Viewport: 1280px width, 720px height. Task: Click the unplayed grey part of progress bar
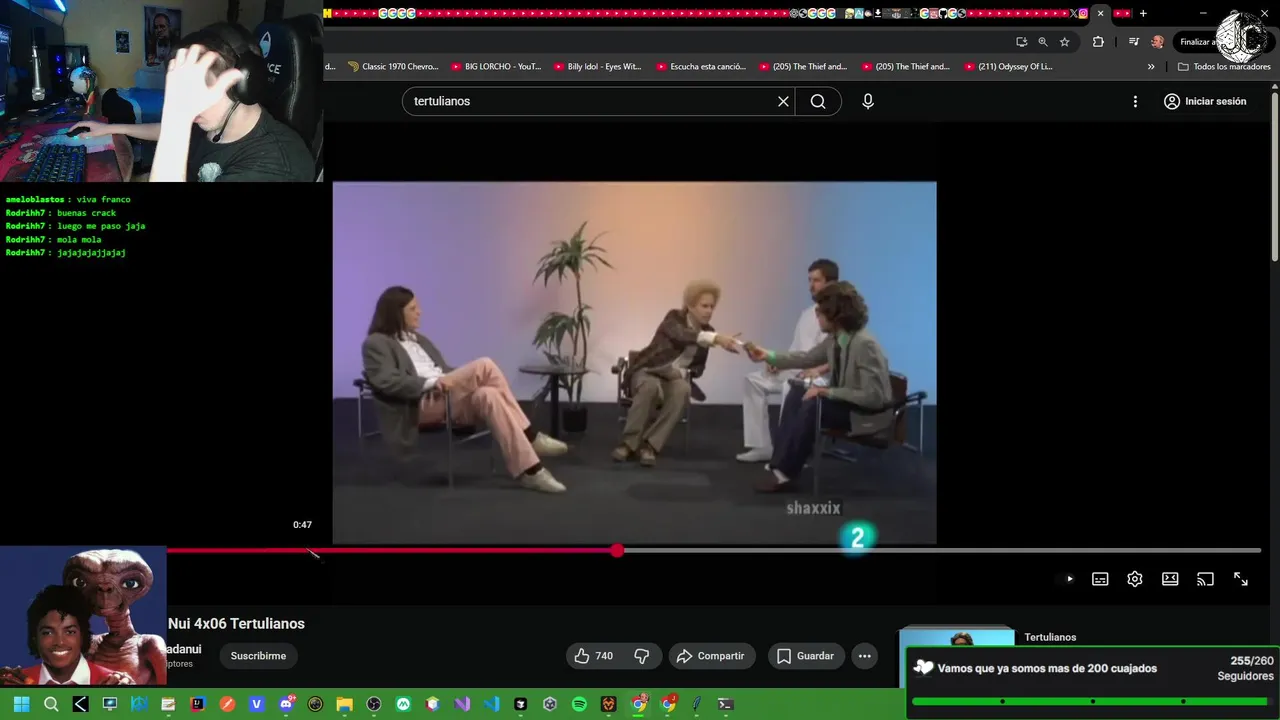(940, 551)
